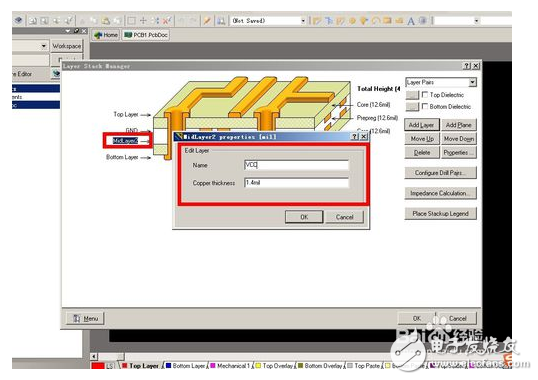Click the red LS color swatch

98,366
